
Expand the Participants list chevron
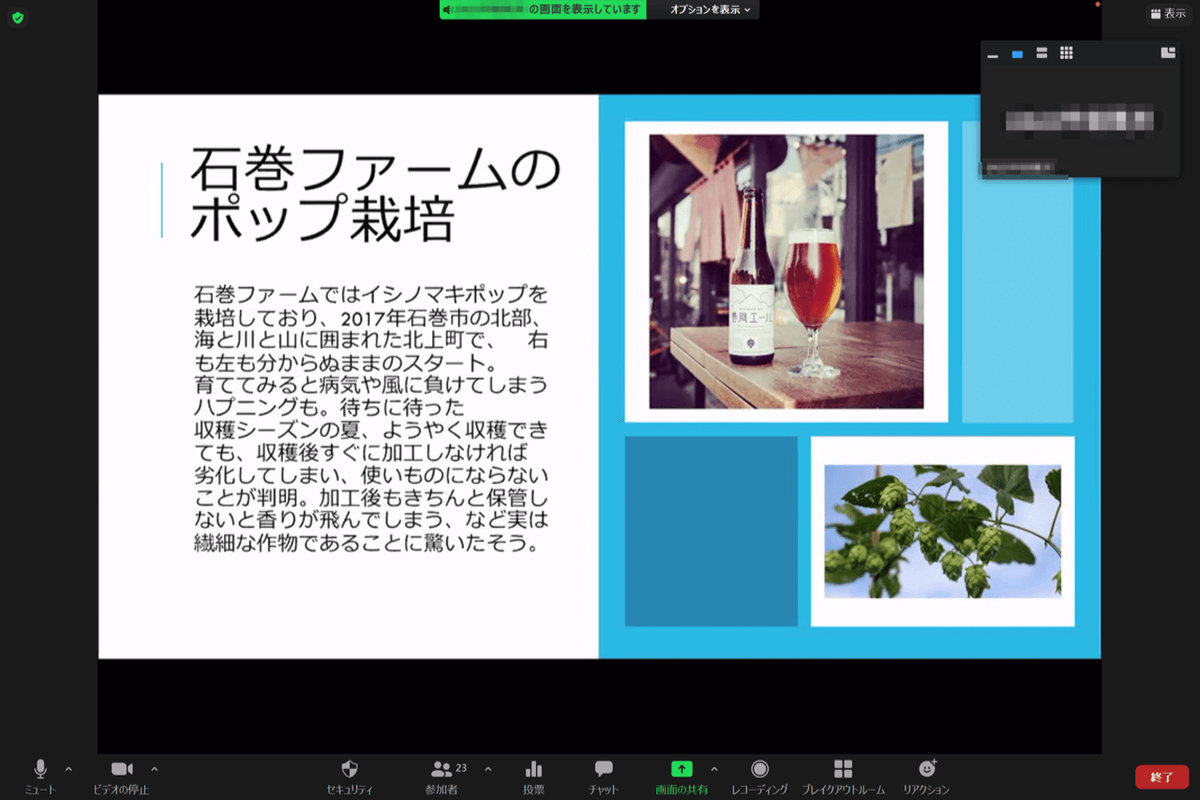tap(487, 770)
